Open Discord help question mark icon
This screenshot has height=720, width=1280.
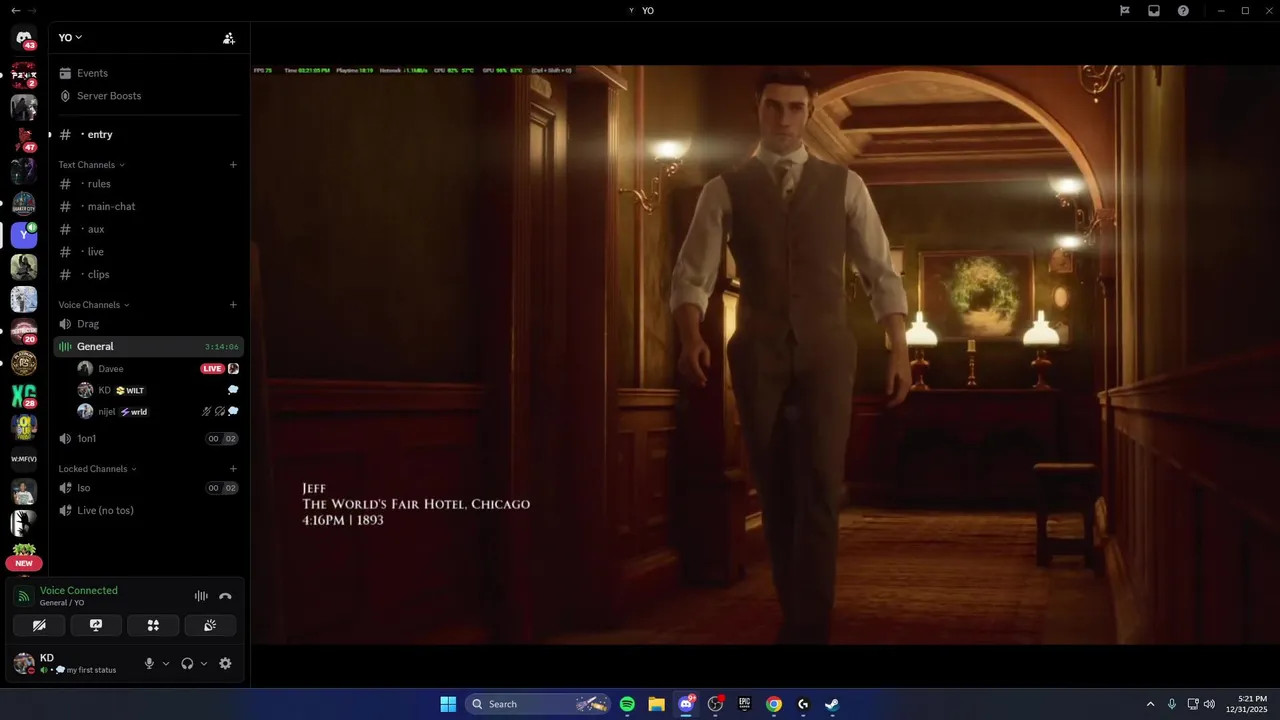point(1183,11)
